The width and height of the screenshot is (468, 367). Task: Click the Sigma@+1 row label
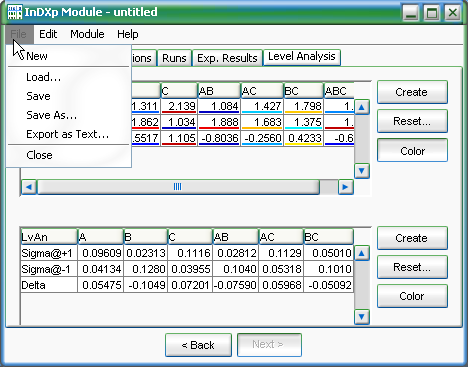pos(49,253)
